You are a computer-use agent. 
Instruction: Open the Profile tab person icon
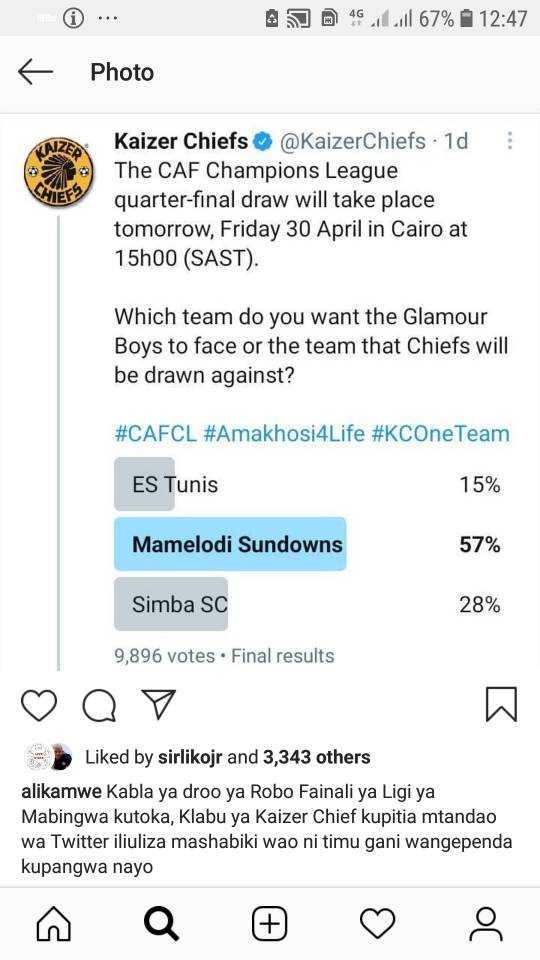pyautogui.click(x=486, y=924)
